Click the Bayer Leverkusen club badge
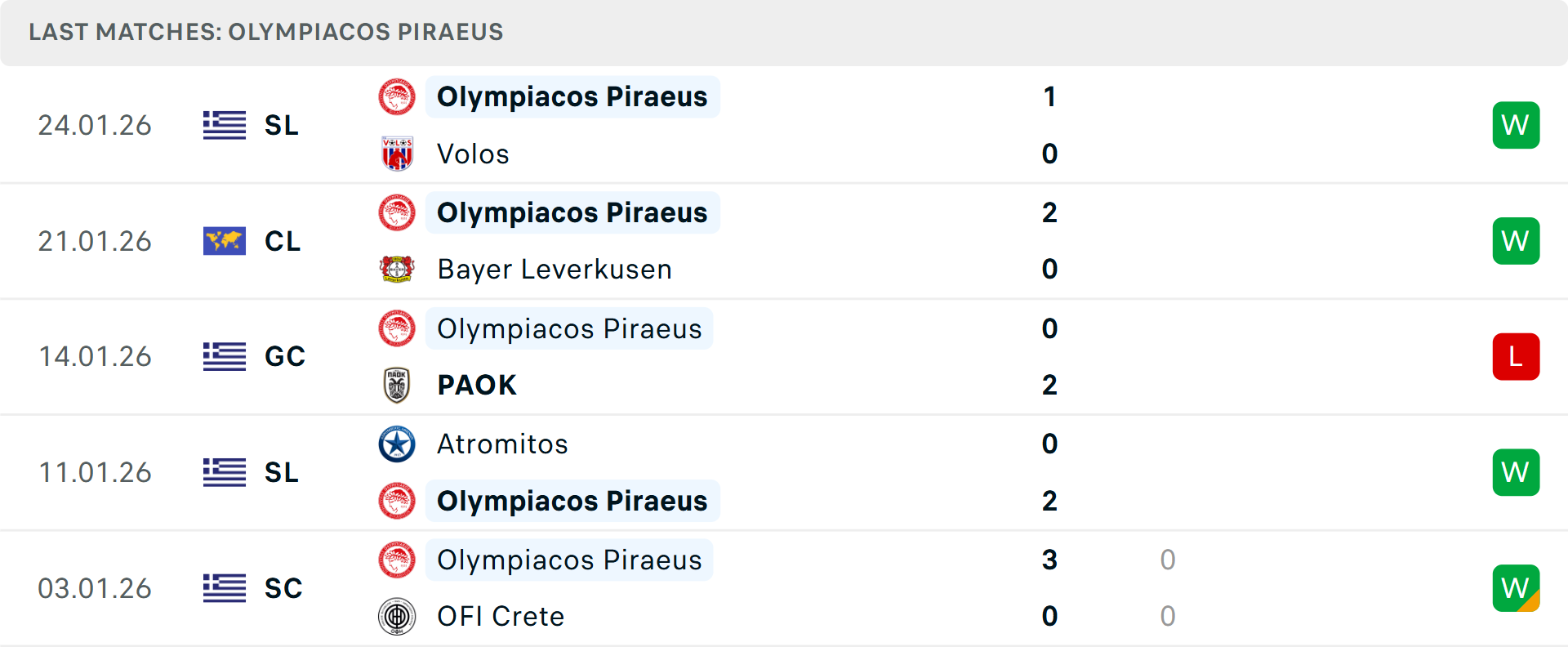 point(397,270)
